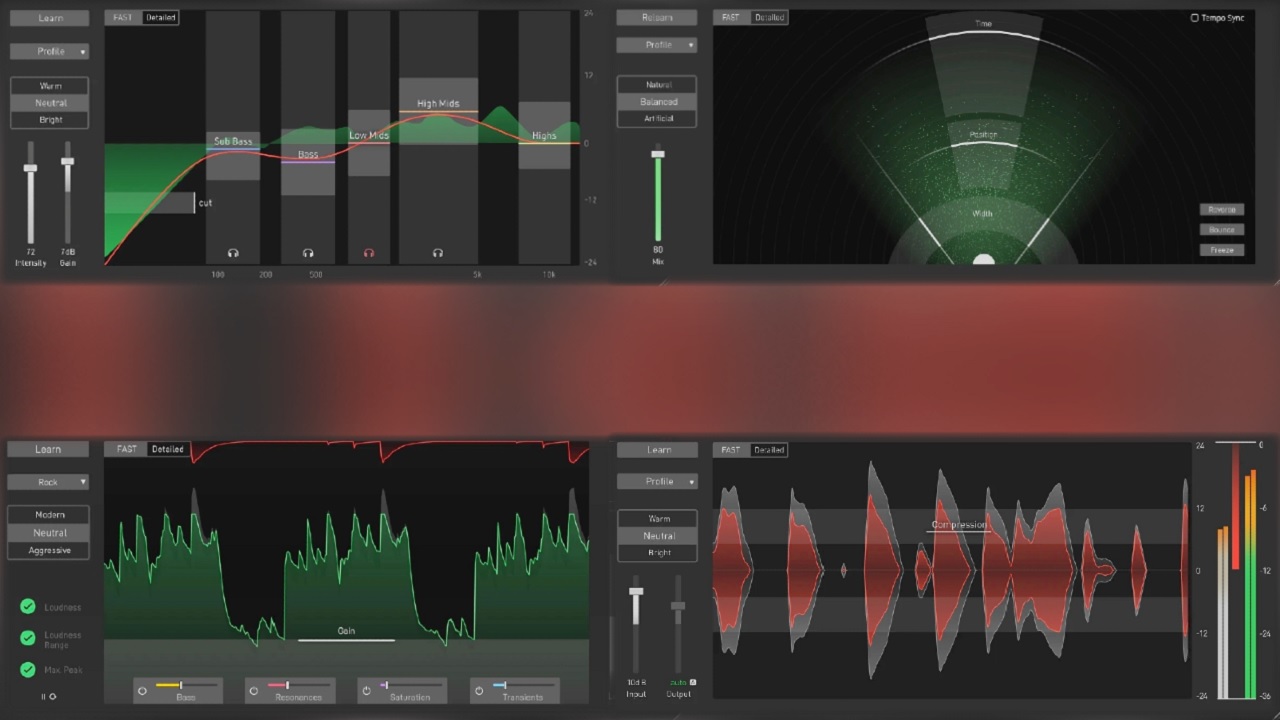Click Learn button in the limiter panel

point(48,450)
